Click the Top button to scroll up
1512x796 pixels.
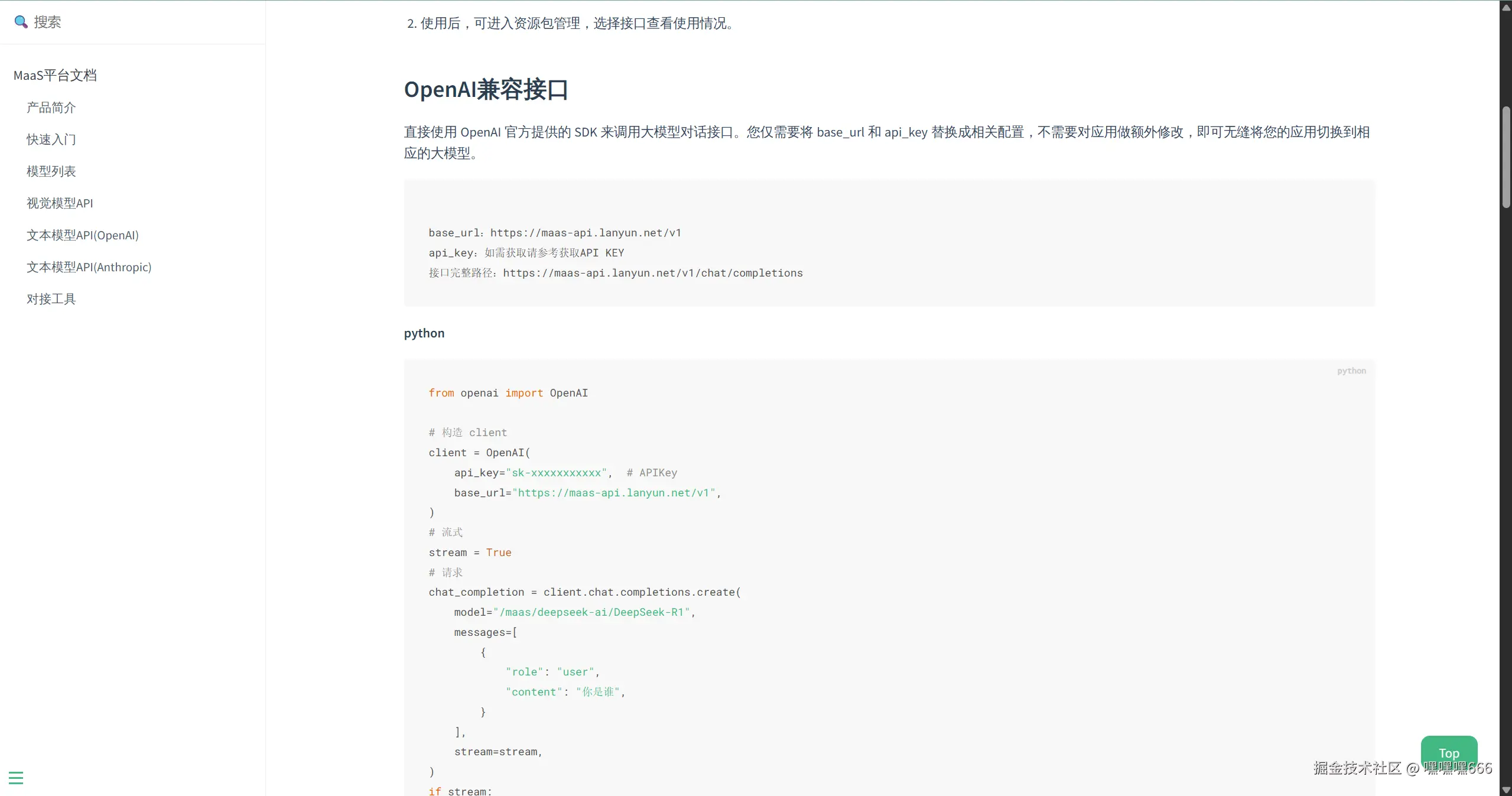[x=1448, y=753]
